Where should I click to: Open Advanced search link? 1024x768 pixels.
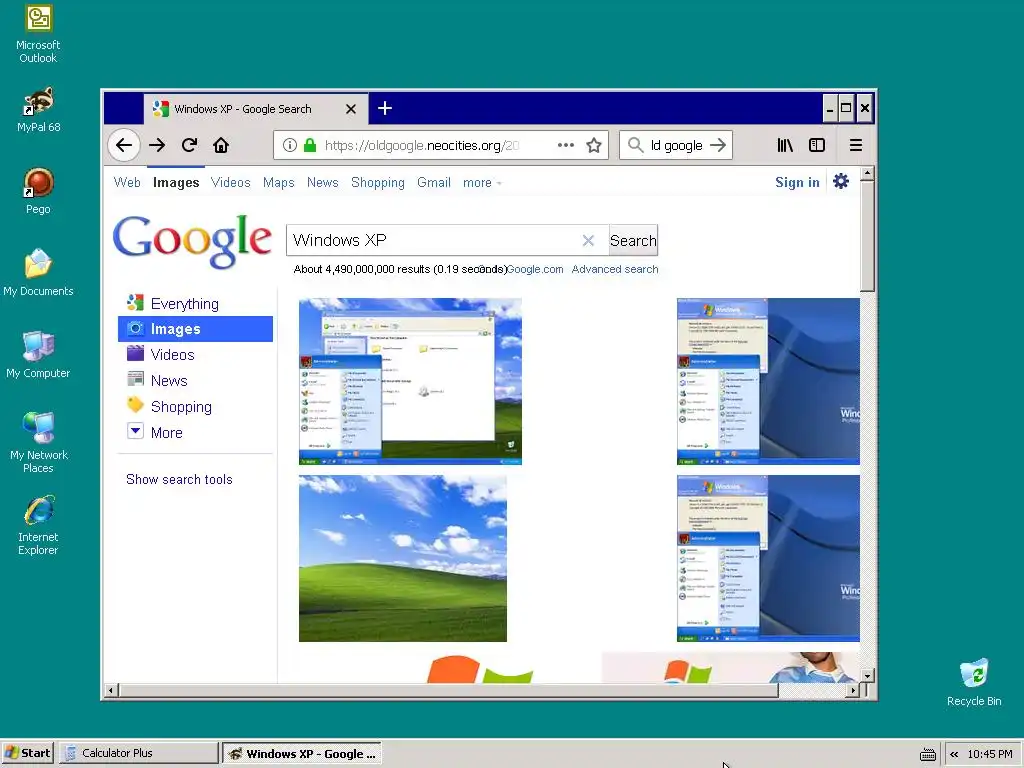click(x=615, y=269)
